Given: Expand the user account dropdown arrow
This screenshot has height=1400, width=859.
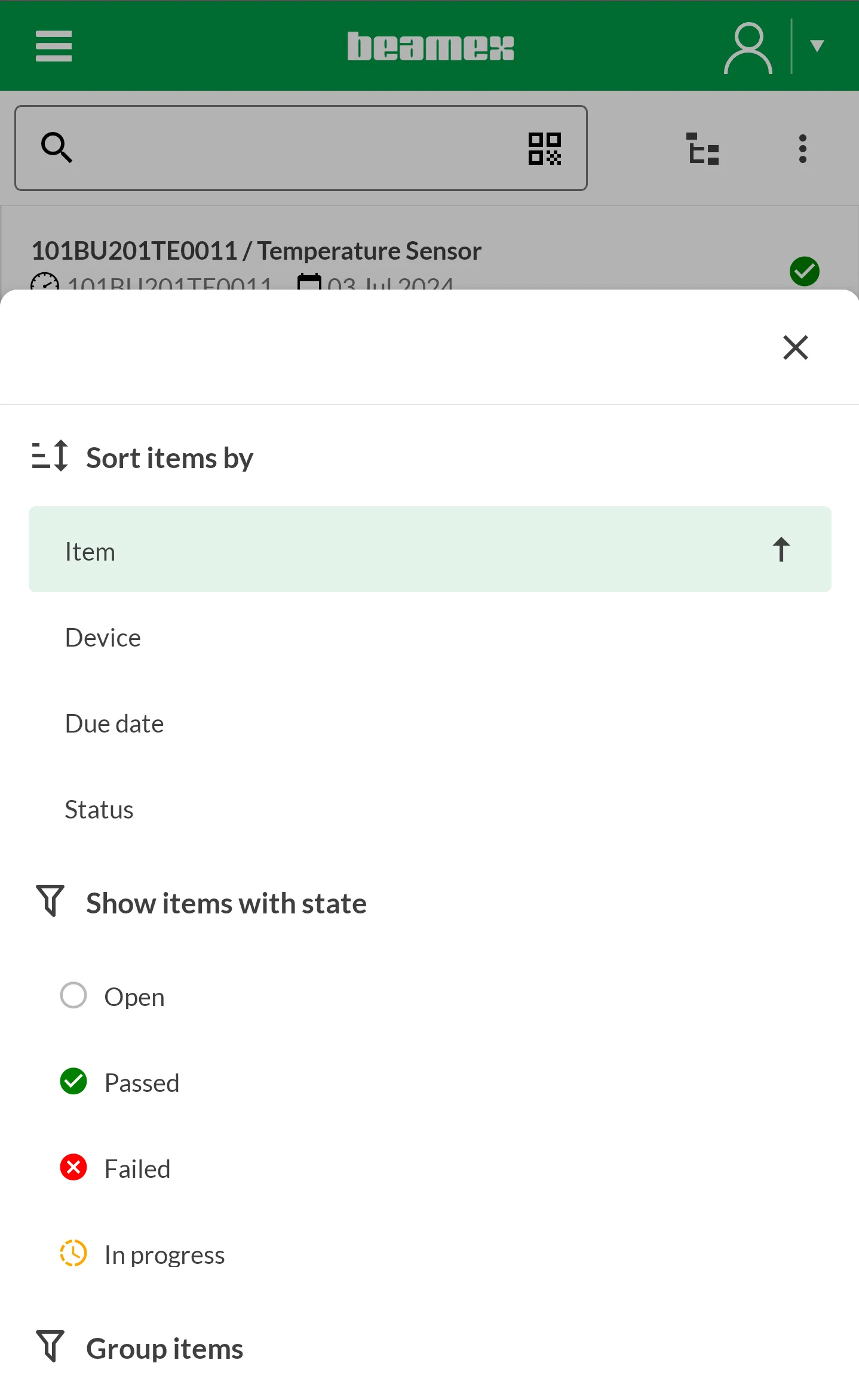Looking at the screenshot, I should [x=817, y=46].
